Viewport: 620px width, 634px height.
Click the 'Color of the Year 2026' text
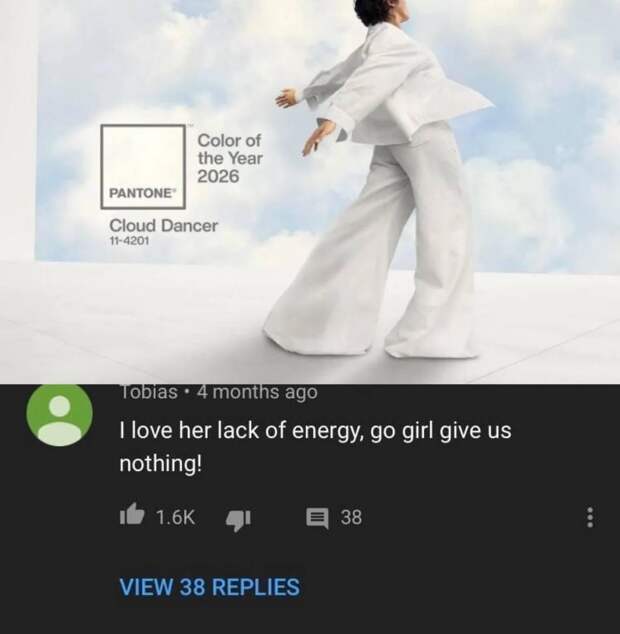[x=230, y=158]
